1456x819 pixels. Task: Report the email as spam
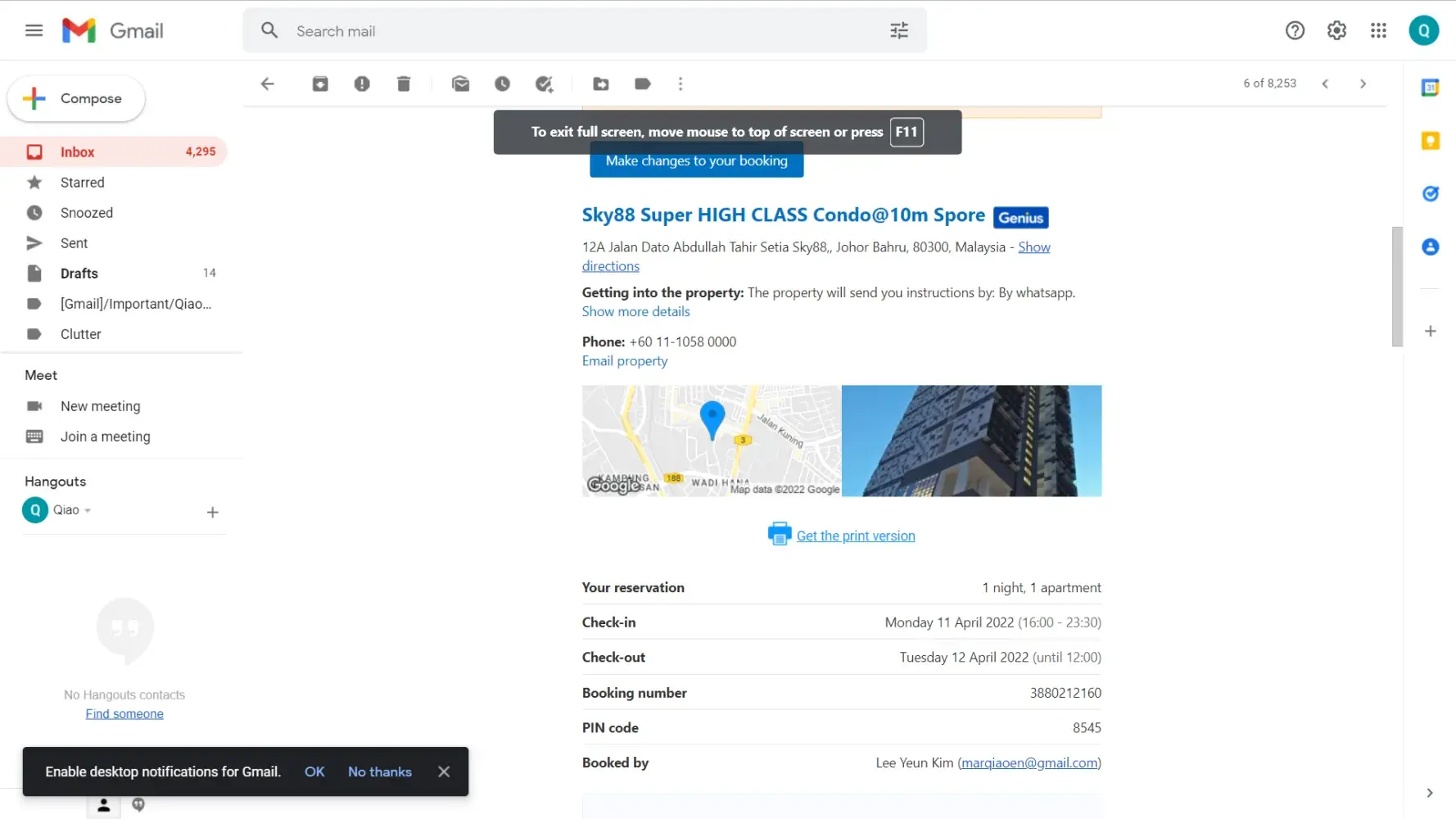tap(362, 84)
